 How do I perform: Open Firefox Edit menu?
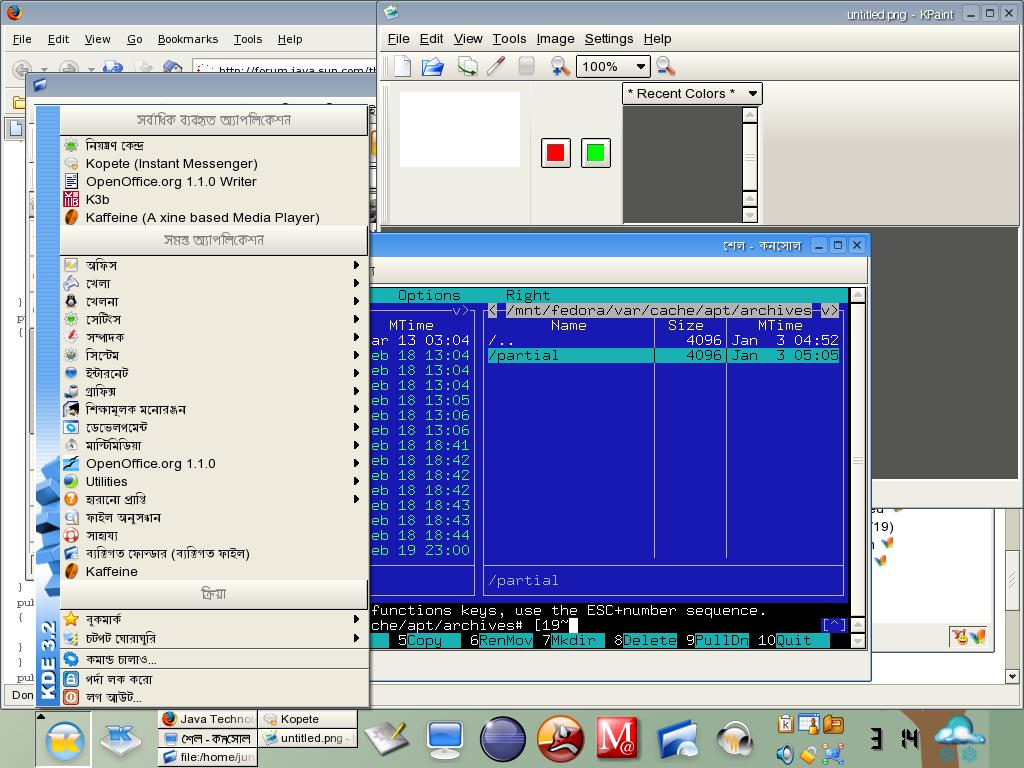[x=58, y=39]
